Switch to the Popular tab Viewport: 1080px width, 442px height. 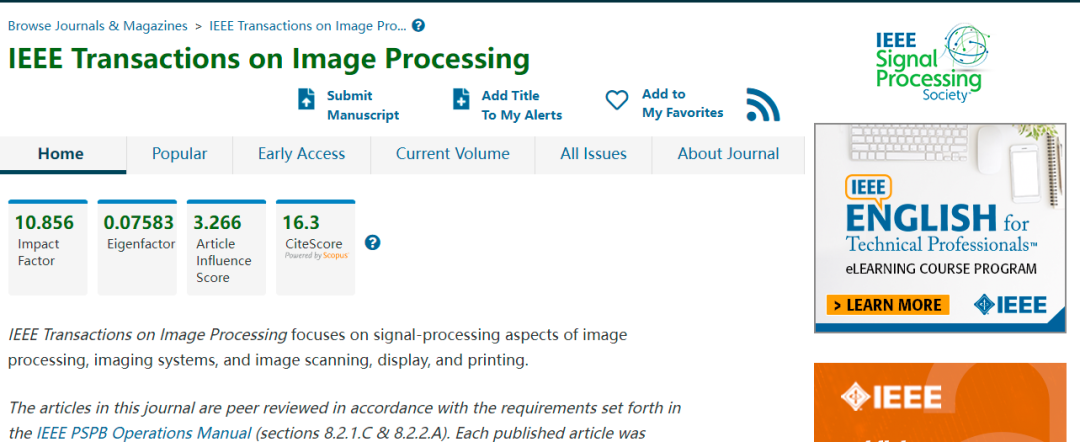click(x=180, y=154)
